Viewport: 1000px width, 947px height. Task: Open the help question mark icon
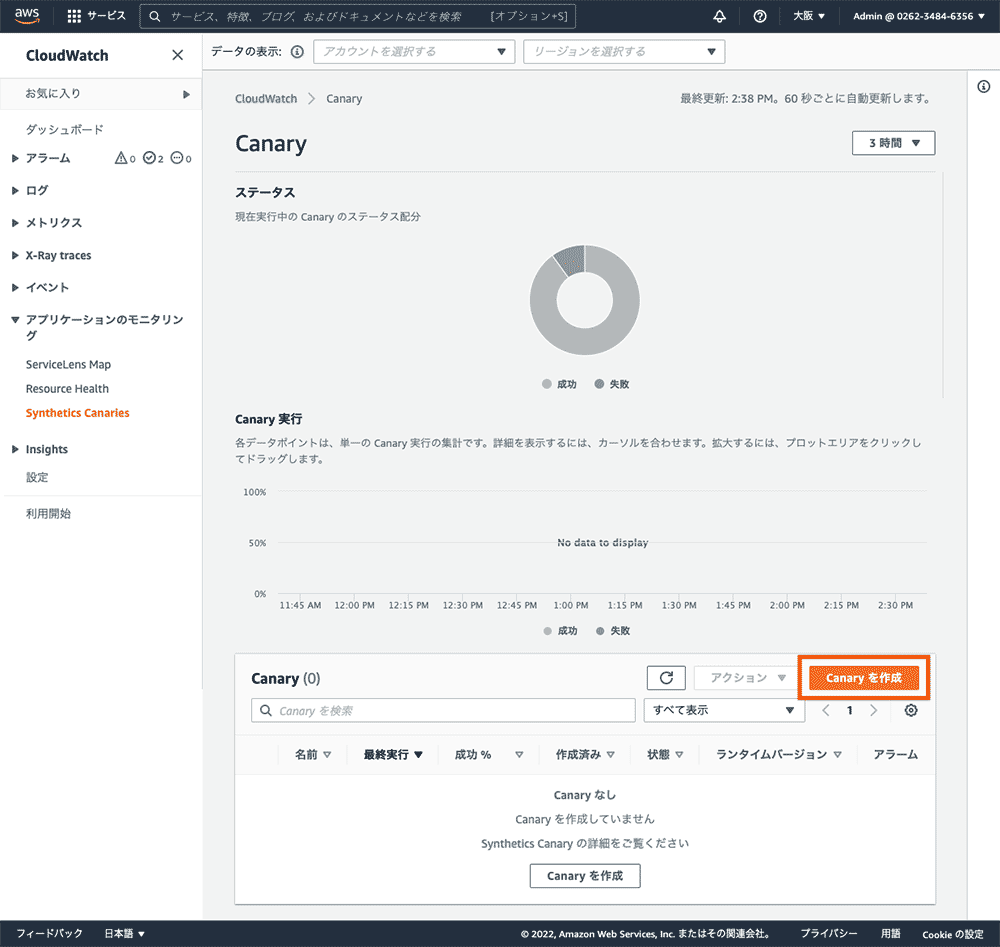pyautogui.click(x=760, y=16)
